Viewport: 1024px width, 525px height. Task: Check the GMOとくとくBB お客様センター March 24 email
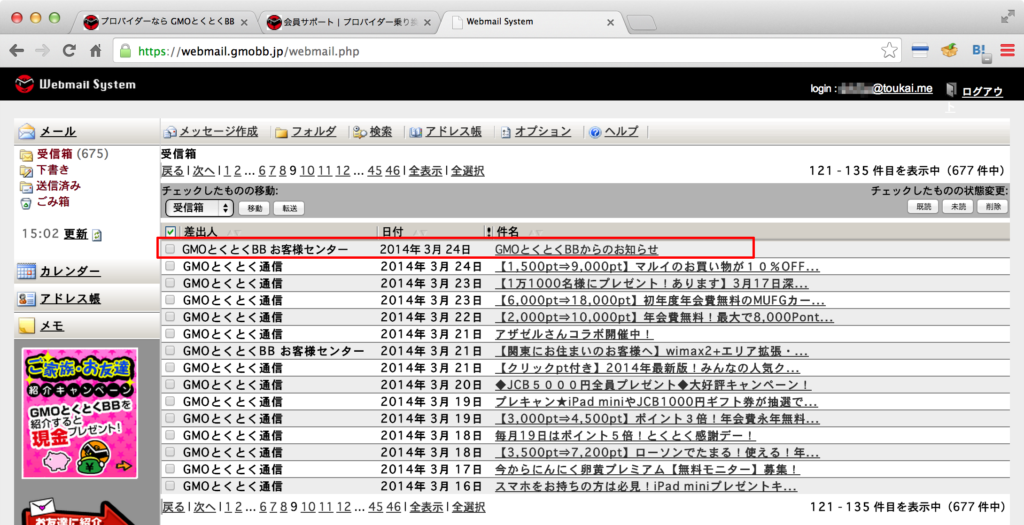click(x=170, y=249)
